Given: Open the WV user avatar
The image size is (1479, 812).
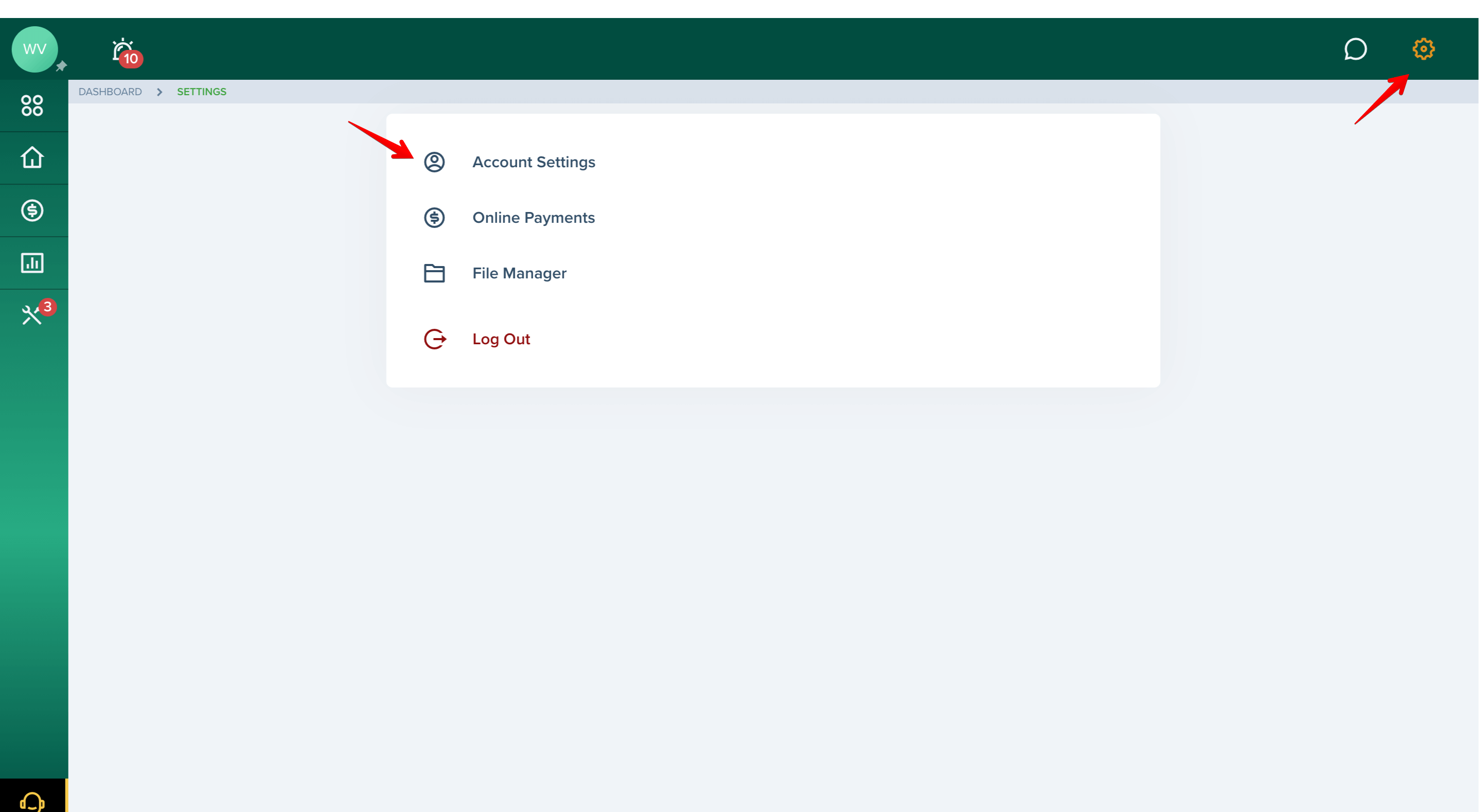Looking at the screenshot, I should coord(34,49).
